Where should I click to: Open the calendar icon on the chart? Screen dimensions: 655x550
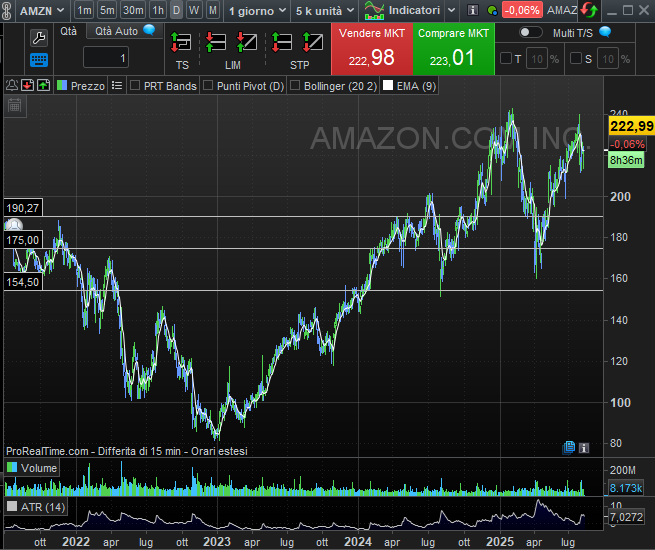click(15, 106)
